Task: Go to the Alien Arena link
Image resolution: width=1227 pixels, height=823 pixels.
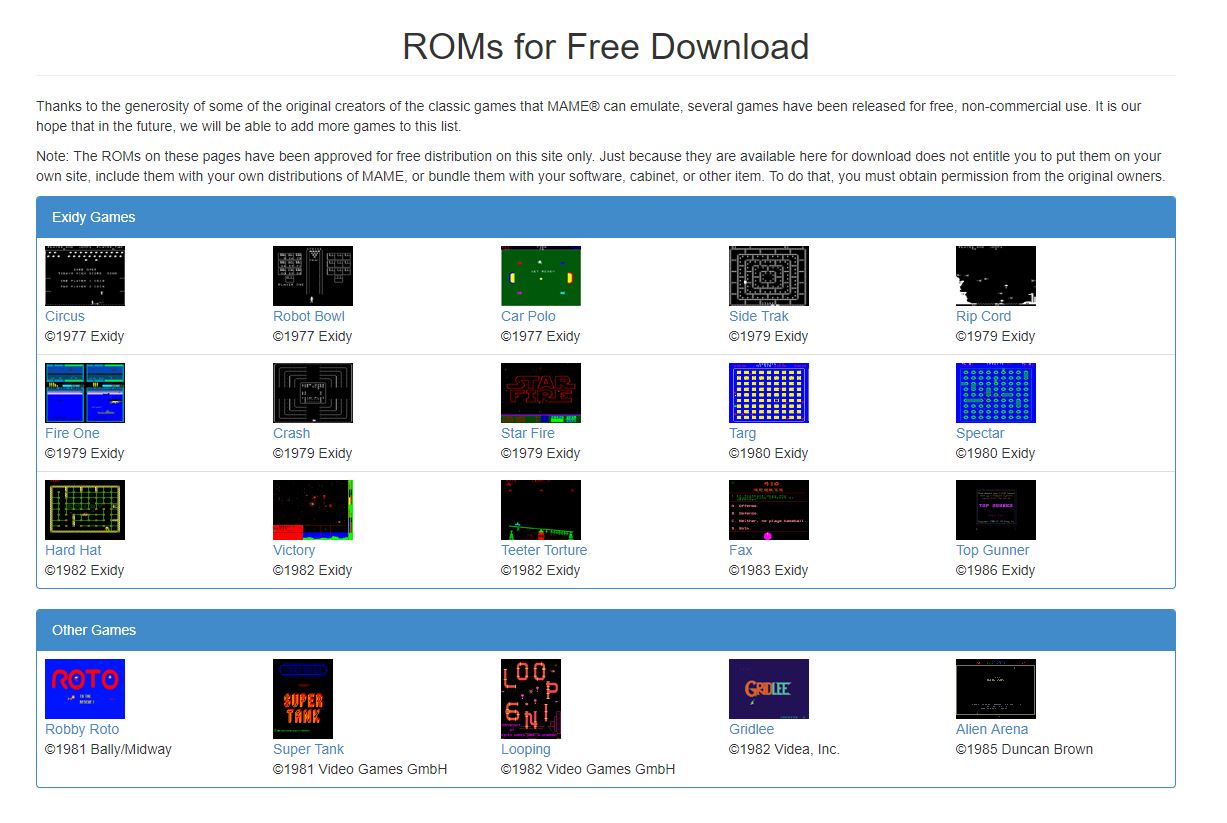Action: (x=991, y=729)
